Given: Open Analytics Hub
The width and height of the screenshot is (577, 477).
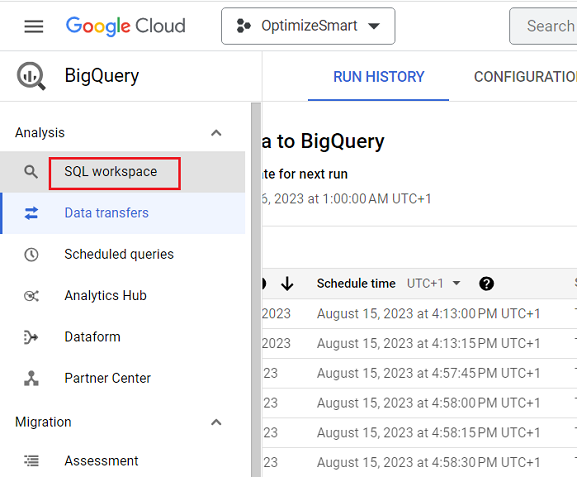Looking at the screenshot, I should (123, 296).
